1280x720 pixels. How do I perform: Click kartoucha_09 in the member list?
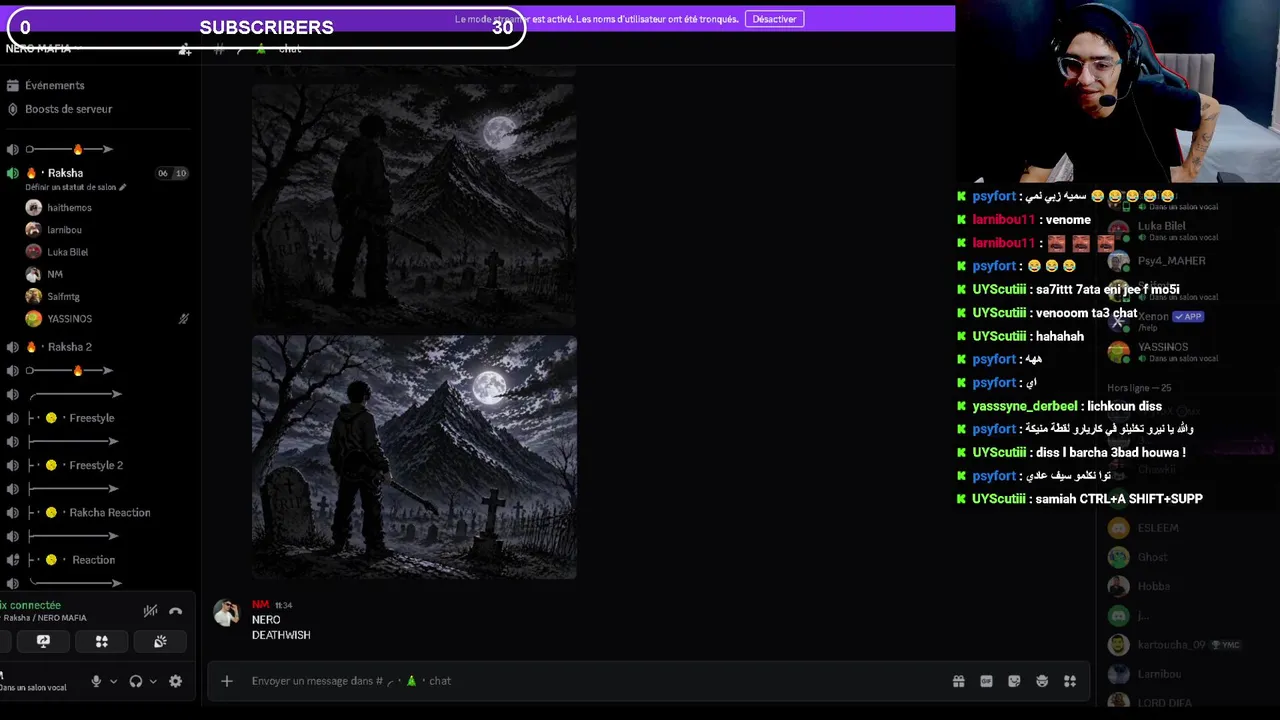[1172, 645]
